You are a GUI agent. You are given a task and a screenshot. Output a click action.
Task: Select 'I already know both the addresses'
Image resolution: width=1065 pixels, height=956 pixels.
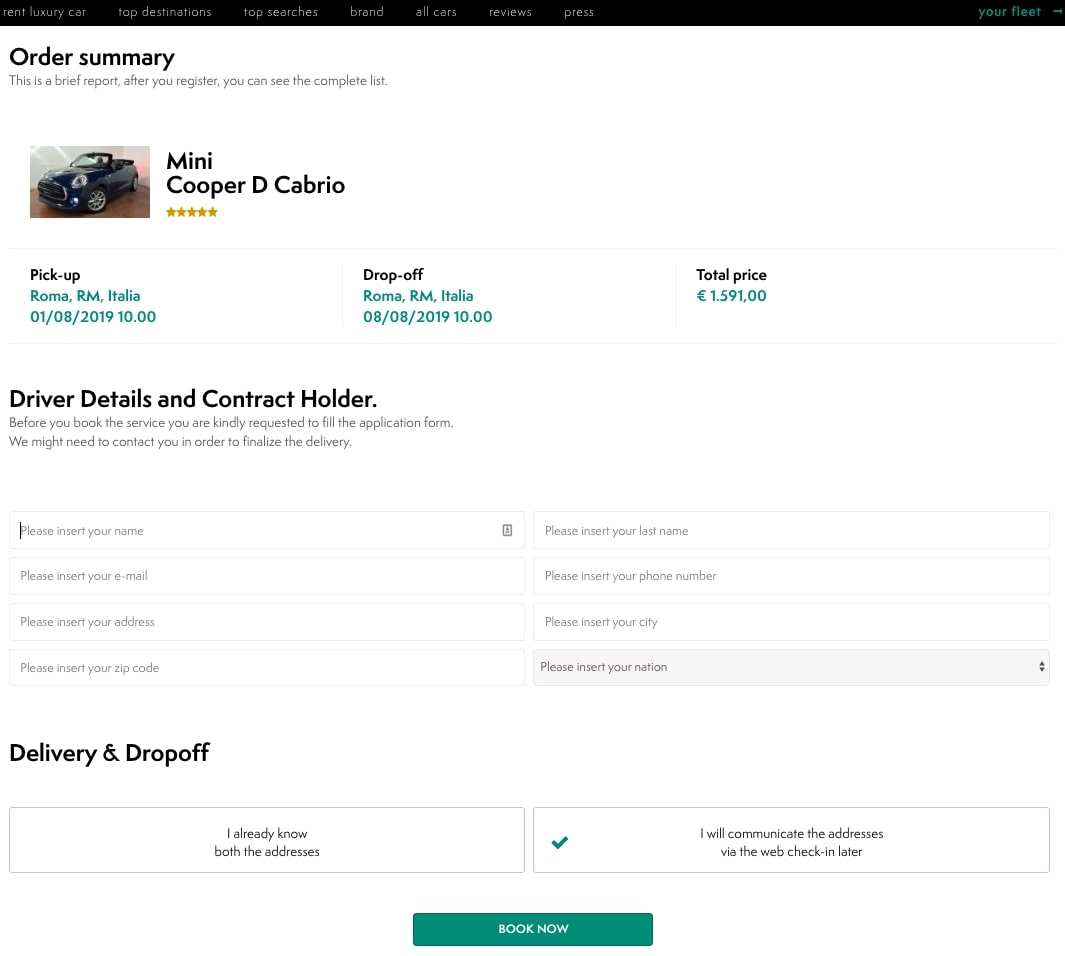pos(266,841)
